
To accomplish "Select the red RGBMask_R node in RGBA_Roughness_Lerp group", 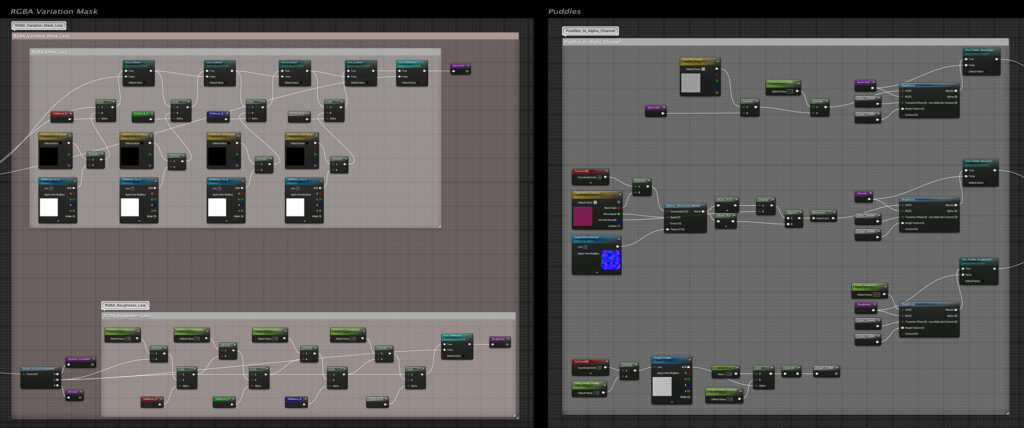I will click(x=152, y=401).
